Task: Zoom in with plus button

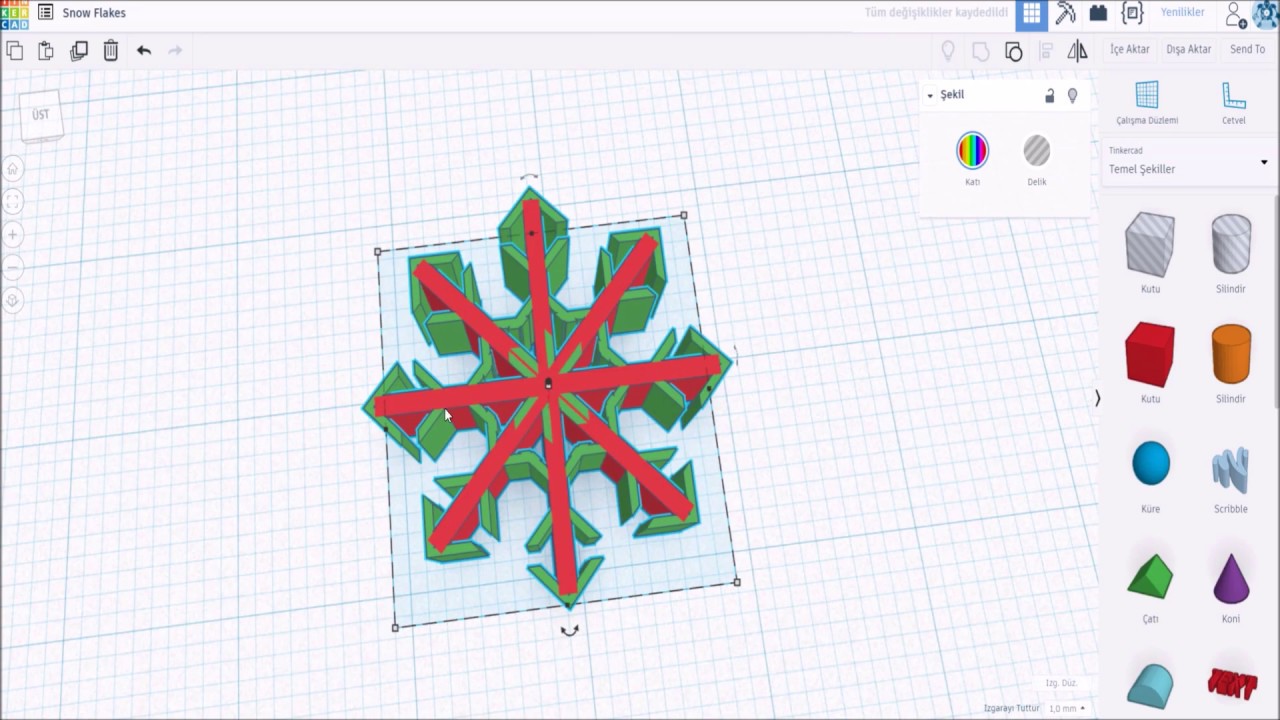Action: click(13, 235)
